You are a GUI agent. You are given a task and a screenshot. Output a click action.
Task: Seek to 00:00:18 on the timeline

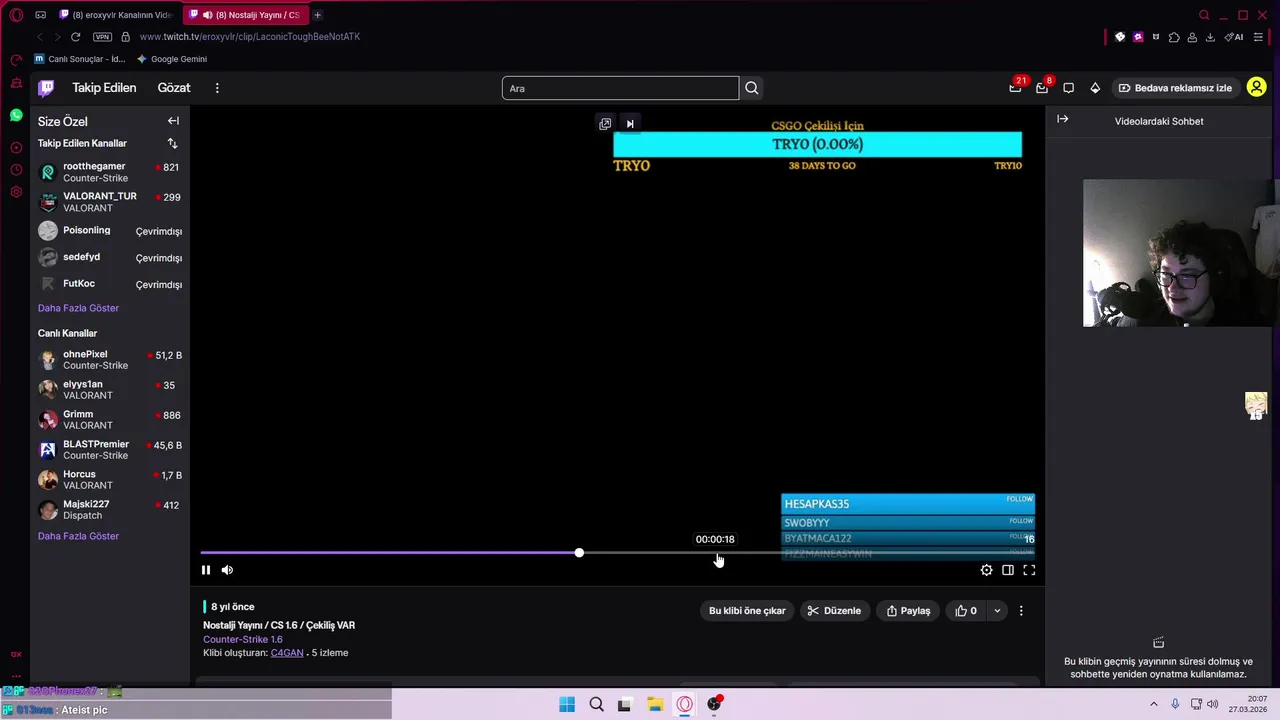(715, 553)
